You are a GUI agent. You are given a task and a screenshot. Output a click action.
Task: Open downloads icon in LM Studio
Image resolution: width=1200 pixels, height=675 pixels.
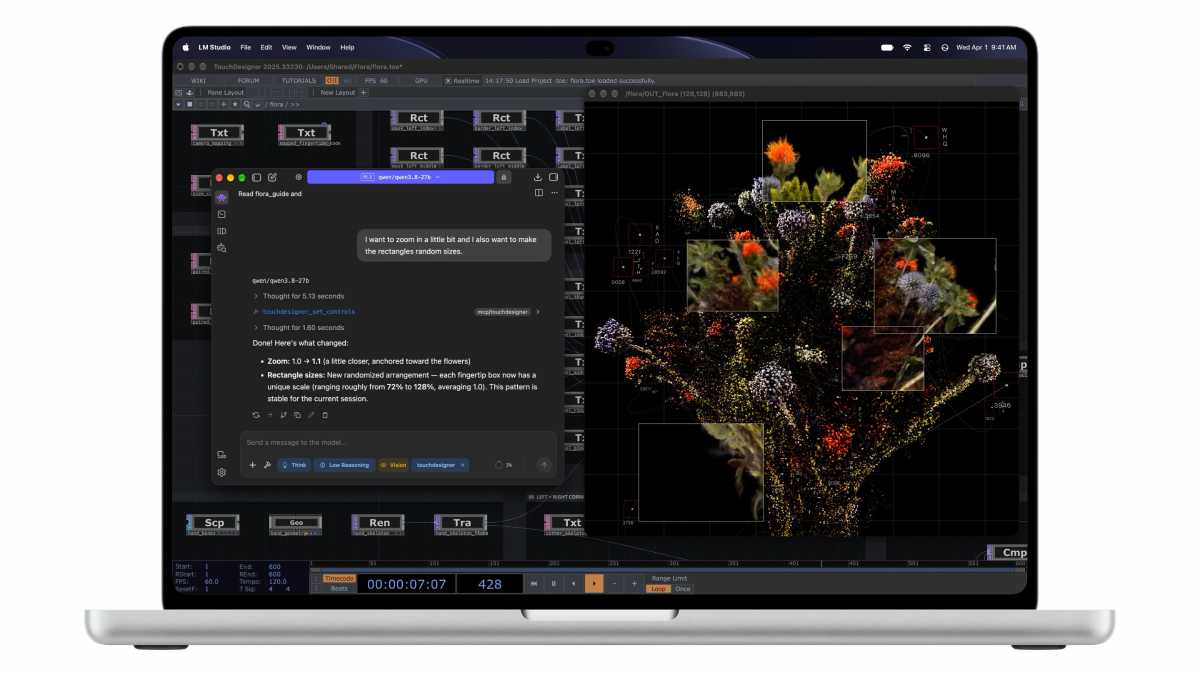539,177
